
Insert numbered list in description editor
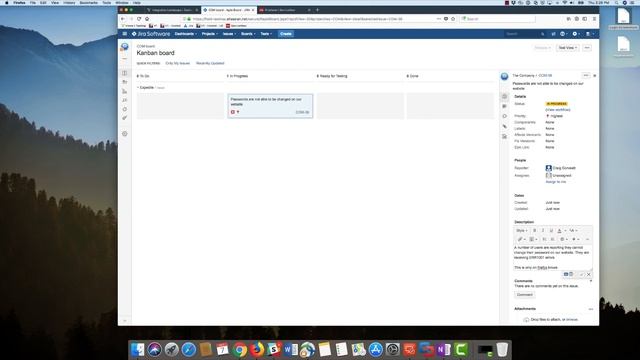point(553,239)
